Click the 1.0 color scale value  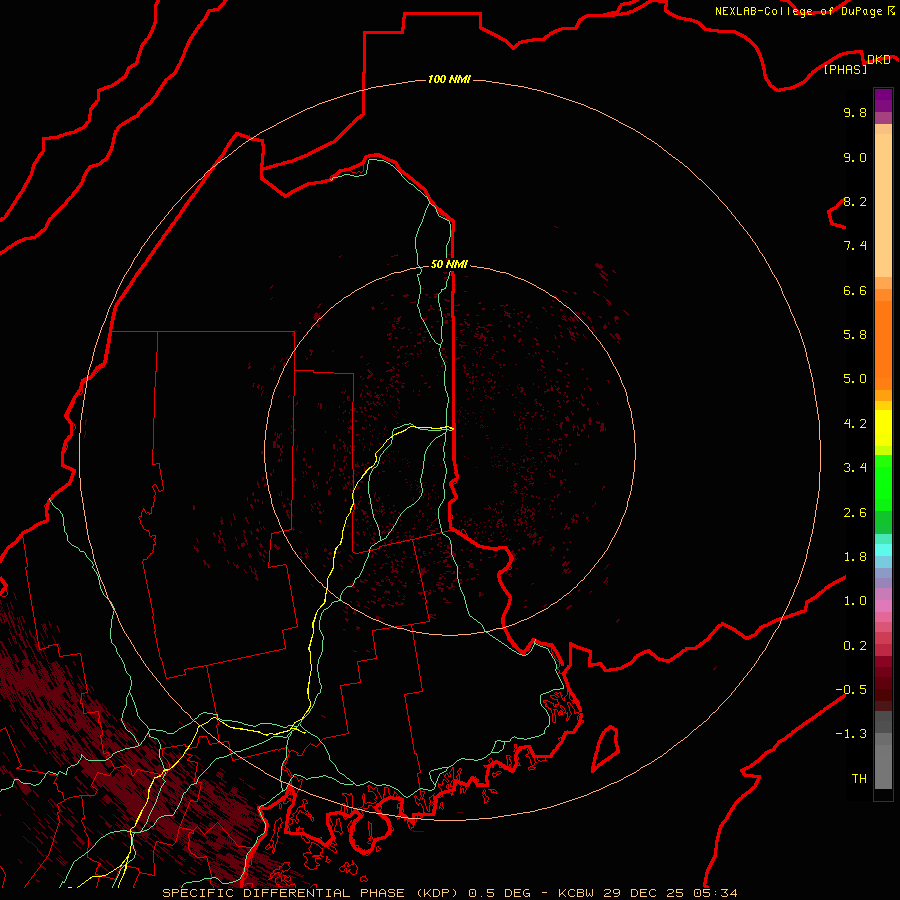coord(855,601)
